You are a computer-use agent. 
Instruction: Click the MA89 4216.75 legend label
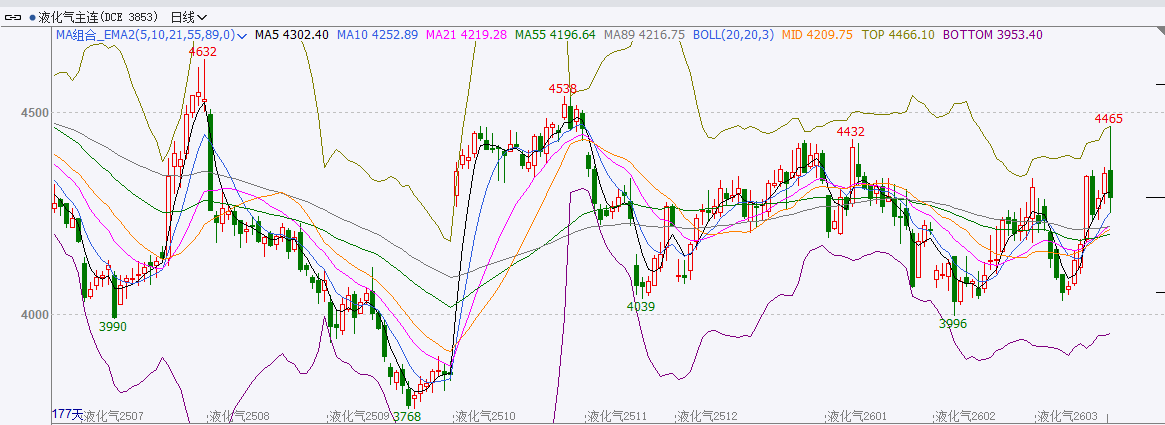tap(644, 35)
